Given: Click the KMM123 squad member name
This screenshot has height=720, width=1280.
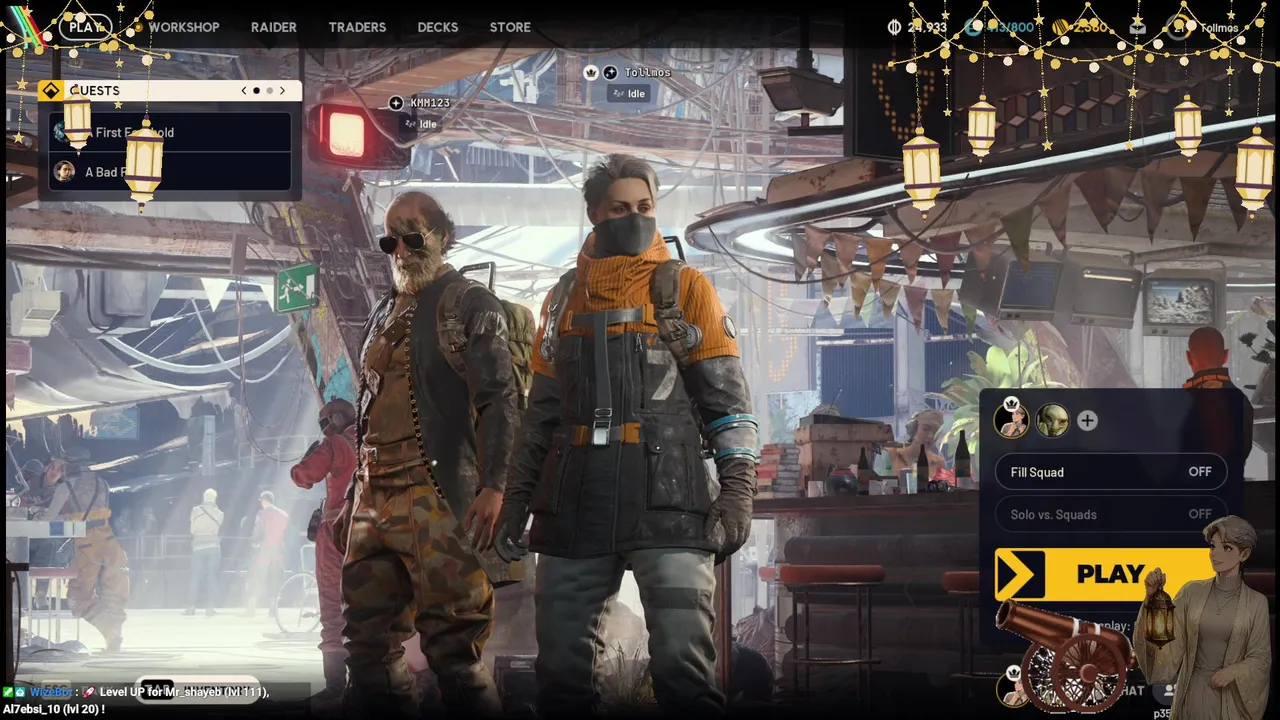Looking at the screenshot, I should click(x=430, y=103).
